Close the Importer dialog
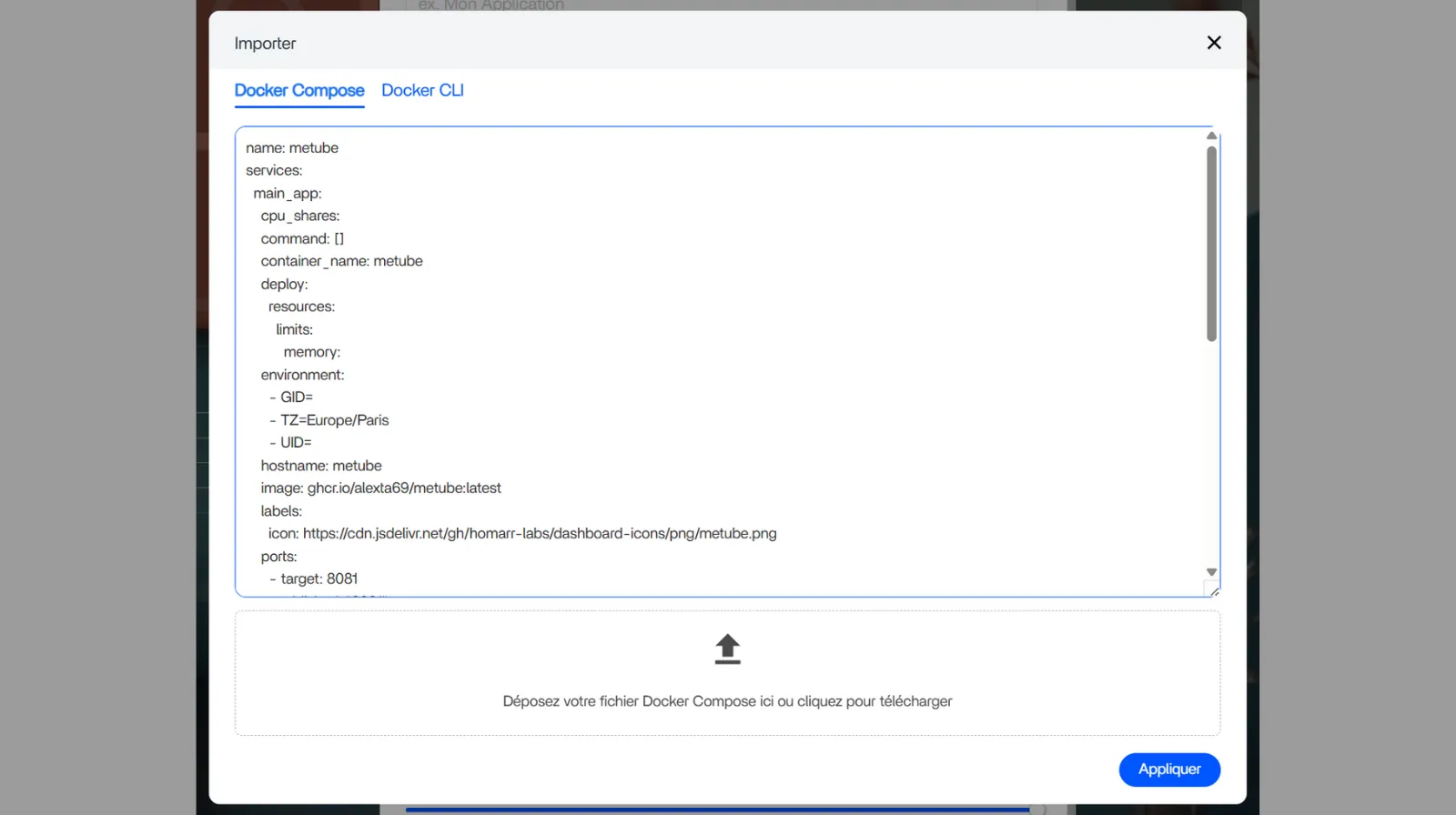Image resolution: width=1456 pixels, height=815 pixels. [1213, 43]
